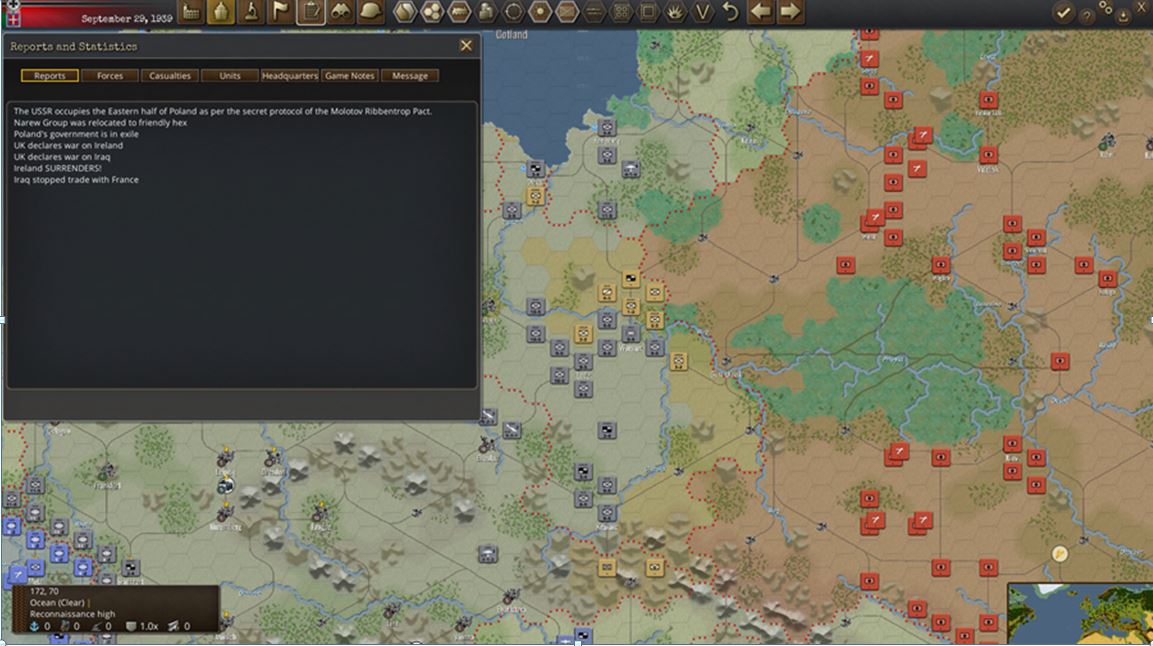
Task: Click 'UK declares war on Ireland' line
Action: pos(68,146)
